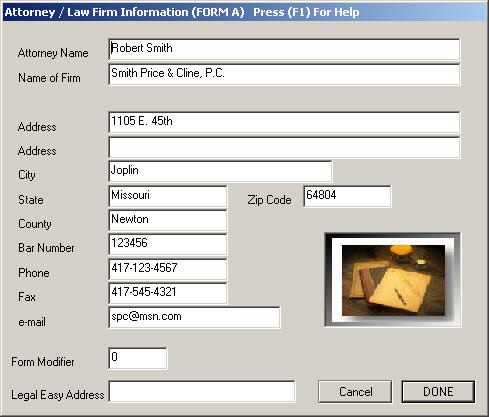Screen dimensions: 489x417
Task: Click the e-mail address field
Action: click(194, 317)
